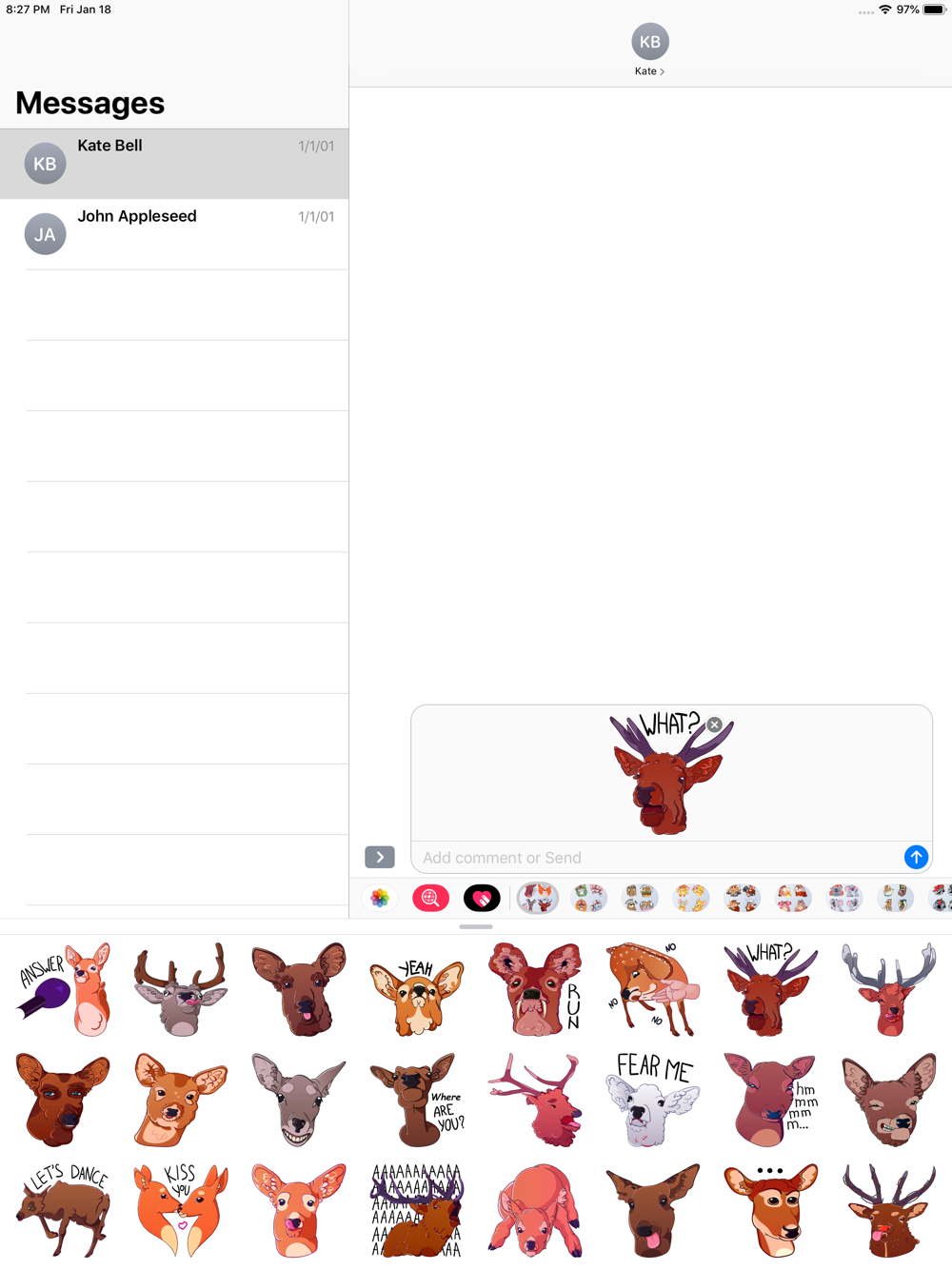Pick the AAAAAAA screaming deer sticker
The height and width of the screenshot is (1270, 952).
pyautogui.click(x=417, y=1211)
